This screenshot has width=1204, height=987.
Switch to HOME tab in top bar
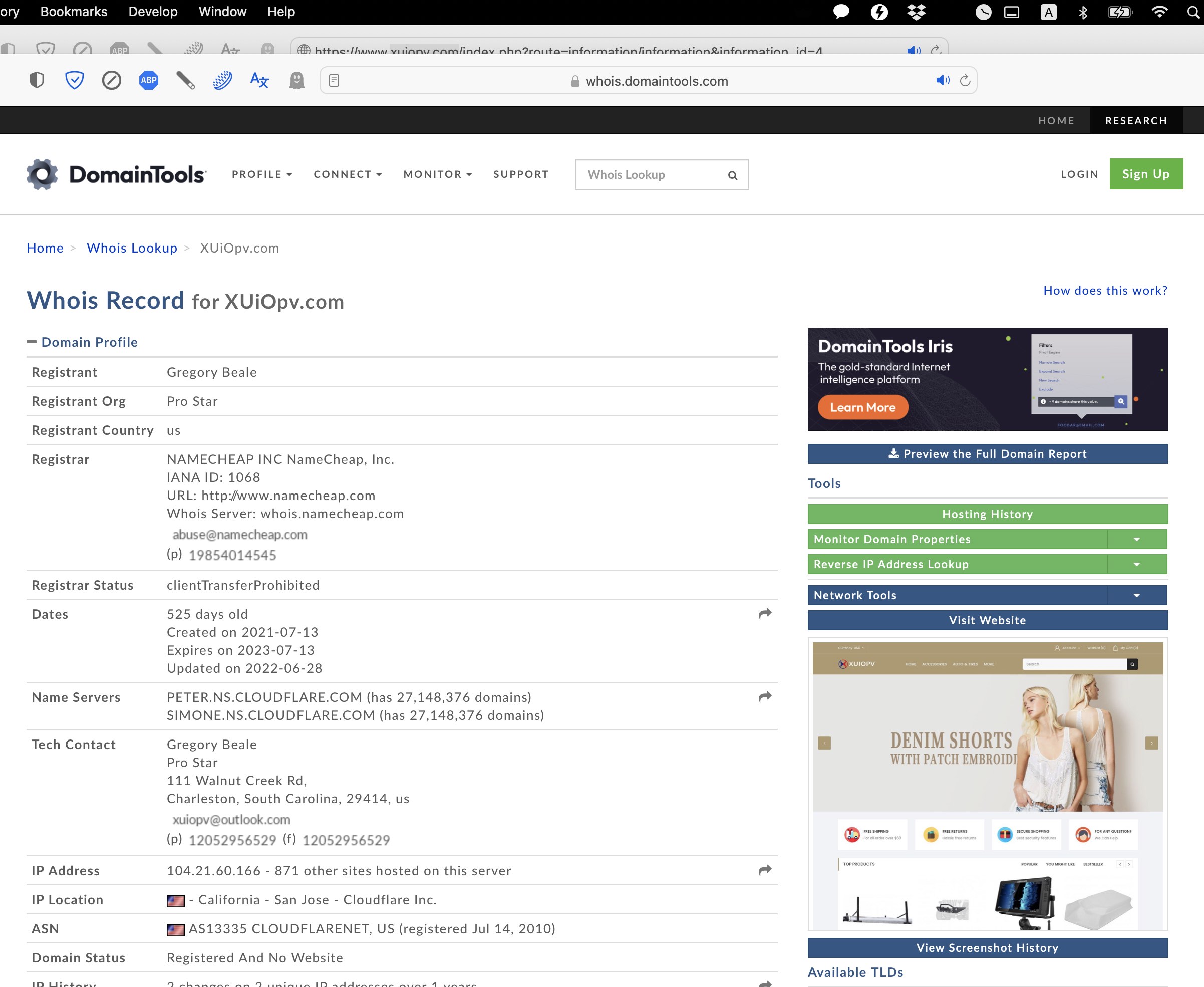(x=1056, y=121)
